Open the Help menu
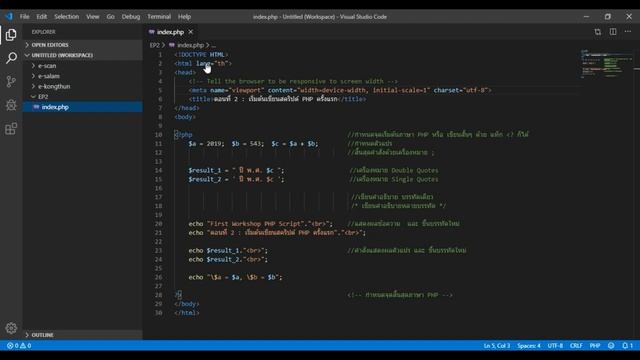Viewport: 640px width, 360px height. pos(184,17)
